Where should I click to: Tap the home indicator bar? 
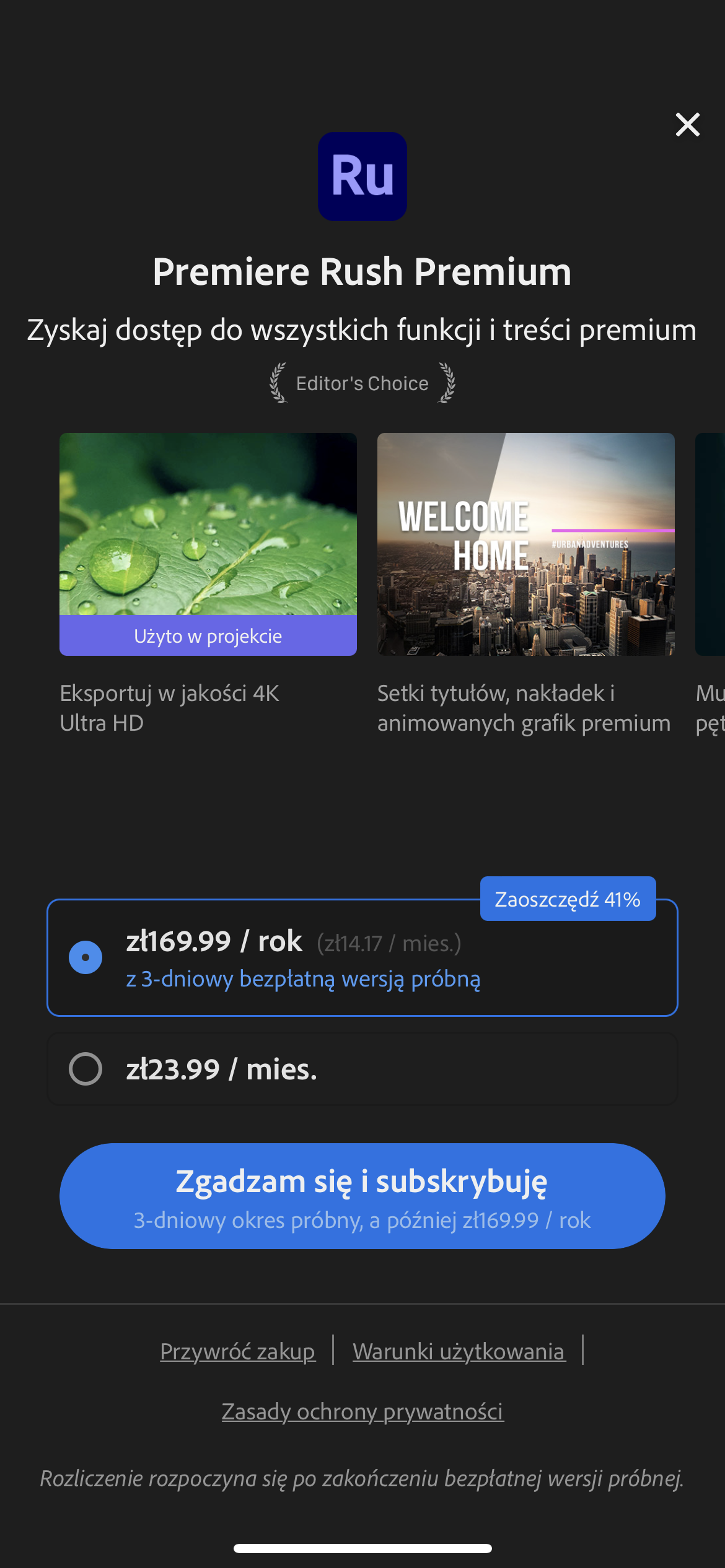[x=362, y=1548]
